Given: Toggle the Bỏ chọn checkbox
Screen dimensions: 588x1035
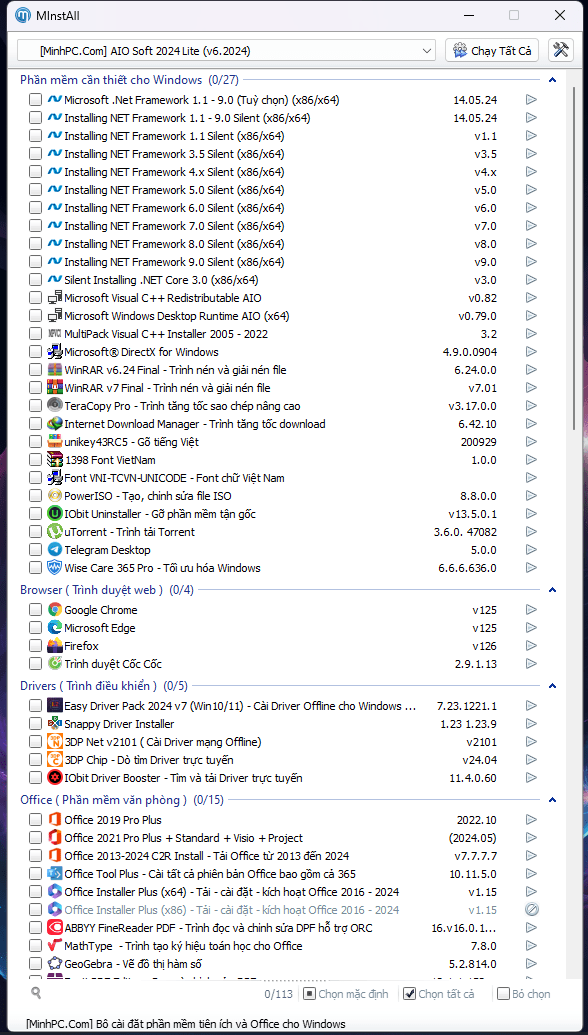Looking at the screenshot, I should (503, 993).
